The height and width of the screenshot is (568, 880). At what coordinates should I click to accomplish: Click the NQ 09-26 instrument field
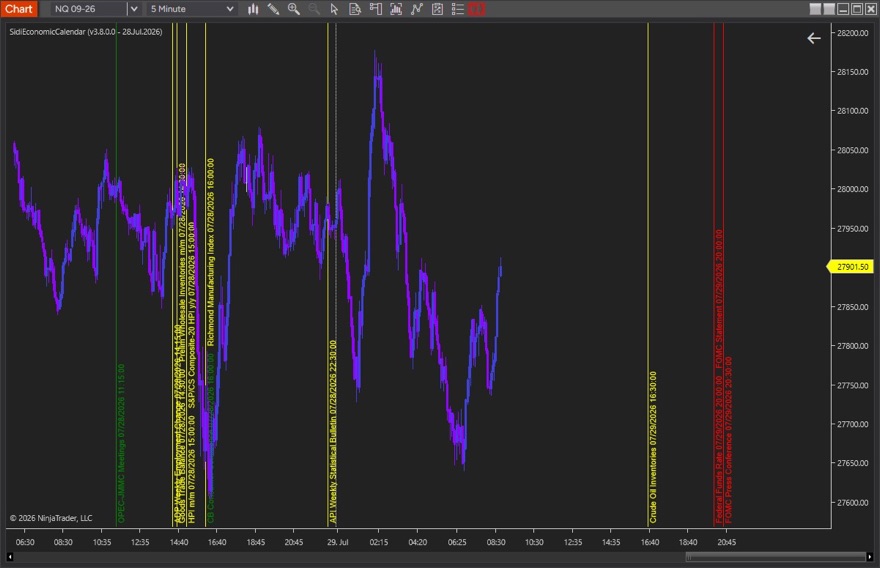click(x=89, y=9)
